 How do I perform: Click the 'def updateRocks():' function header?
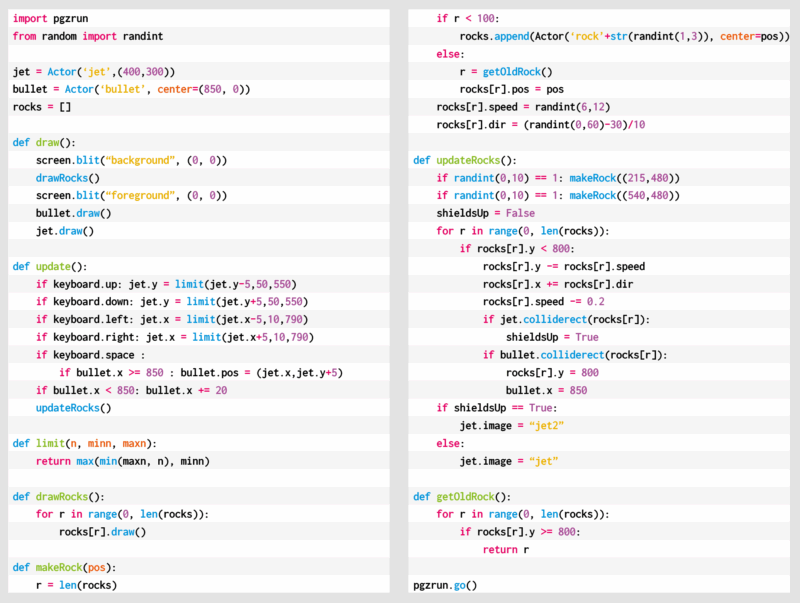point(466,160)
